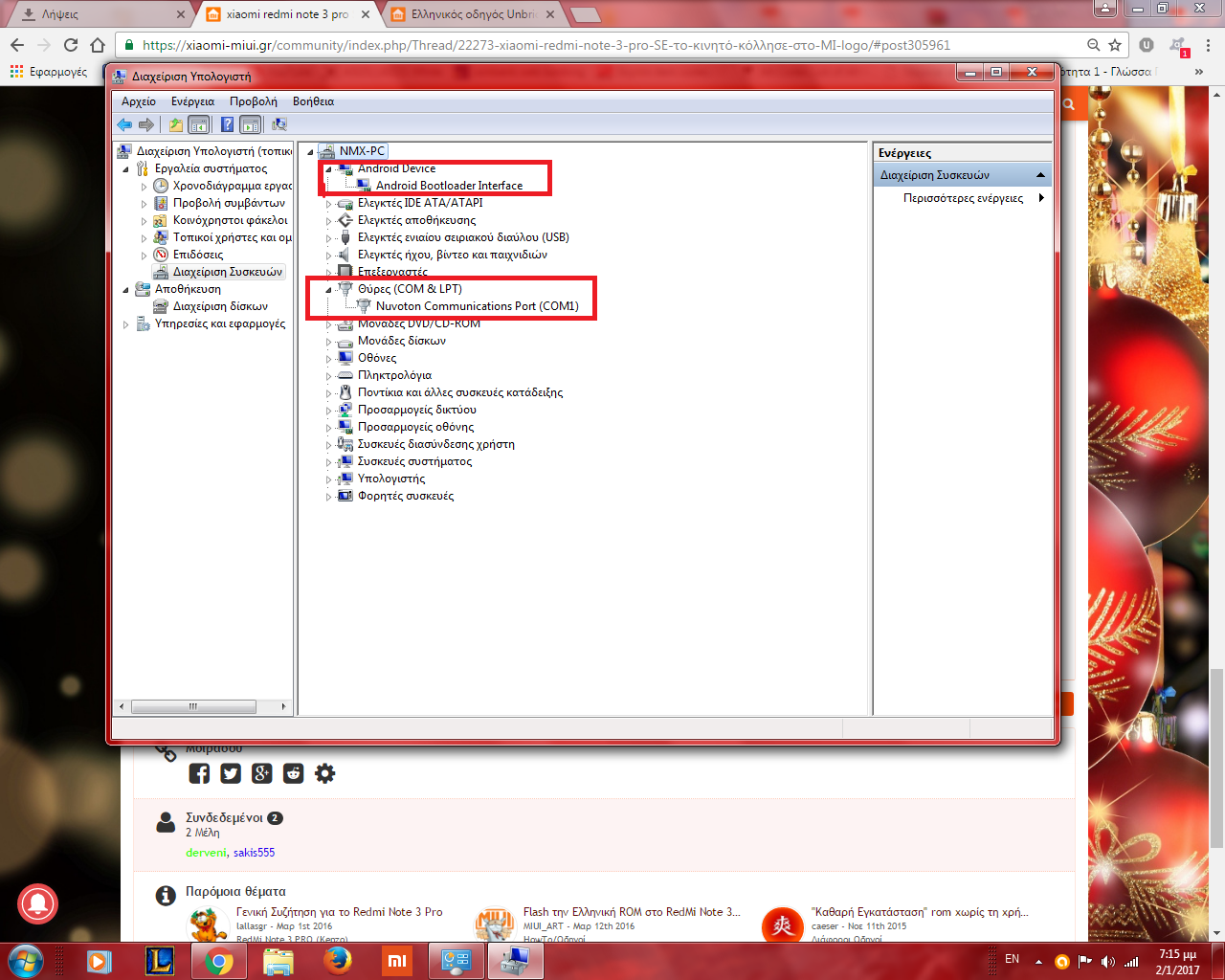The width and height of the screenshot is (1225, 980).
Task: Click the Up one level folder icon
Action: pos(176,124)
